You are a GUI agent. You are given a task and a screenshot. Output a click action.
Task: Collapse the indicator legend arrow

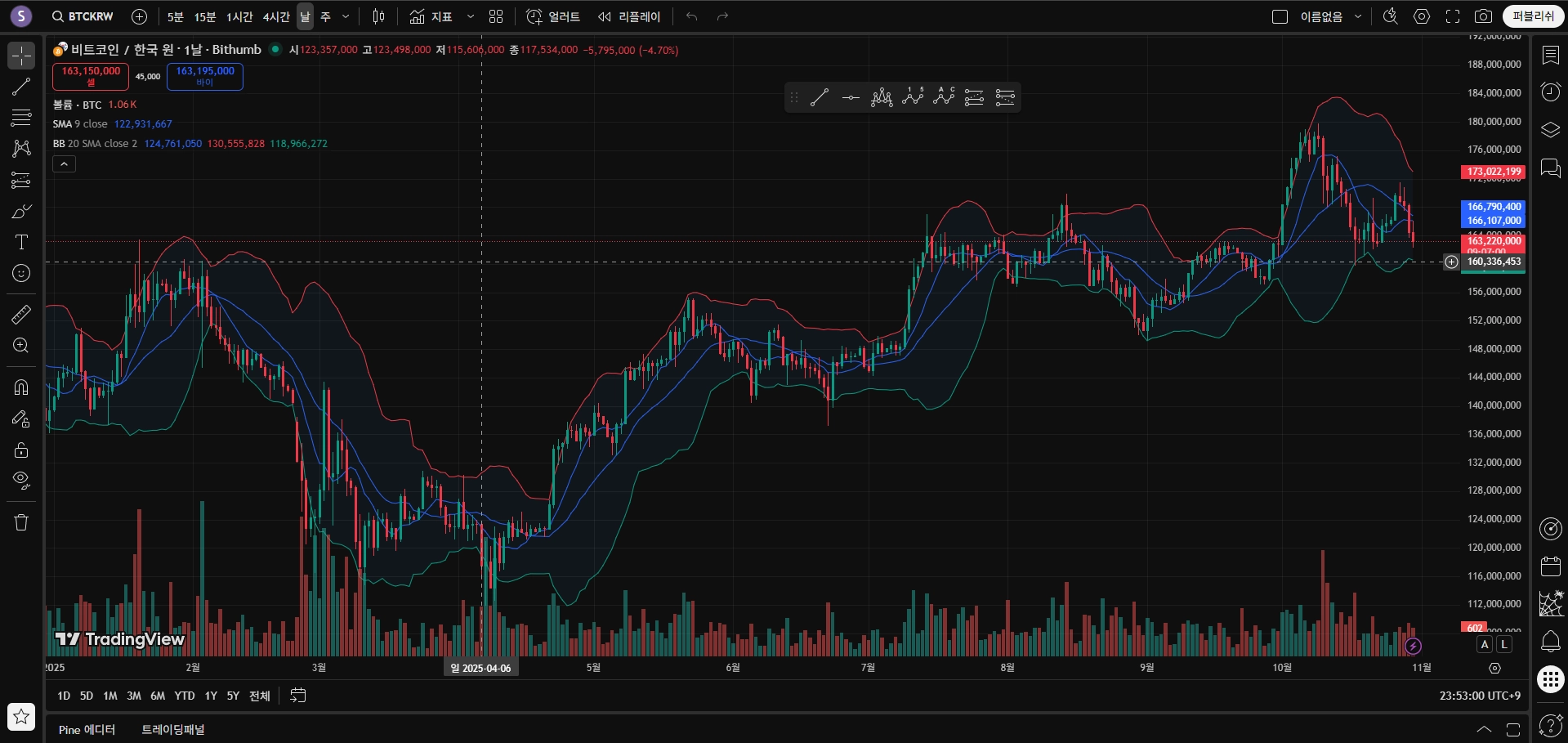(x=65, y=164)
